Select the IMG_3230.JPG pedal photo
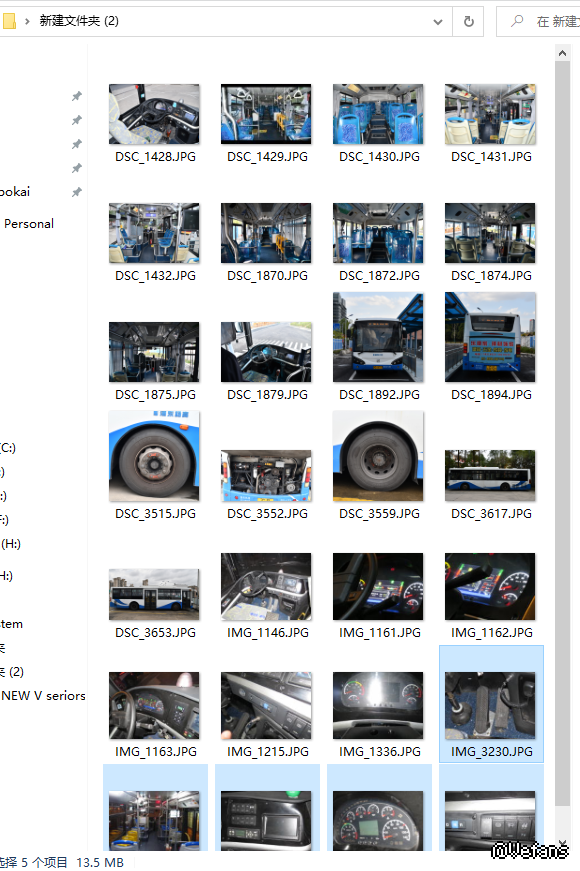 (x=490, y=705)
